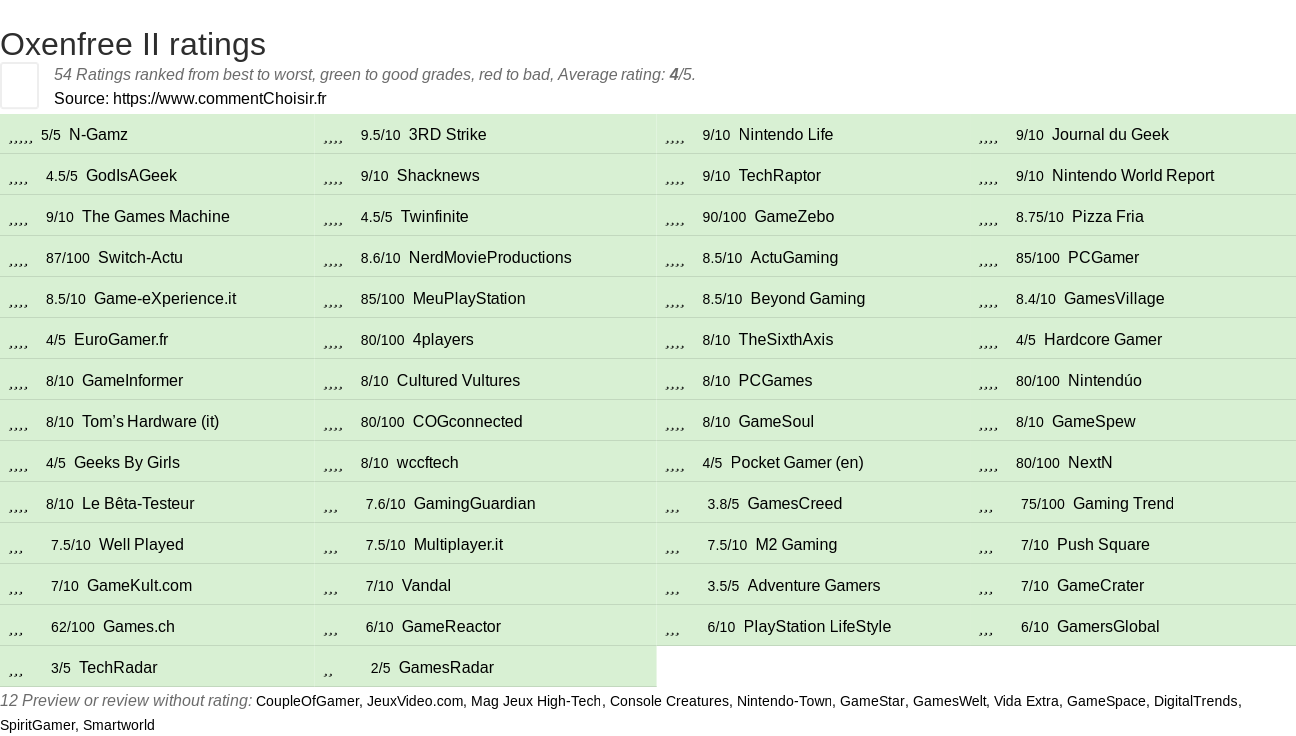Open the Multiplayer.it review
Image resolution: width=1296 pixels, height=736 pixels.
point(458,544)
